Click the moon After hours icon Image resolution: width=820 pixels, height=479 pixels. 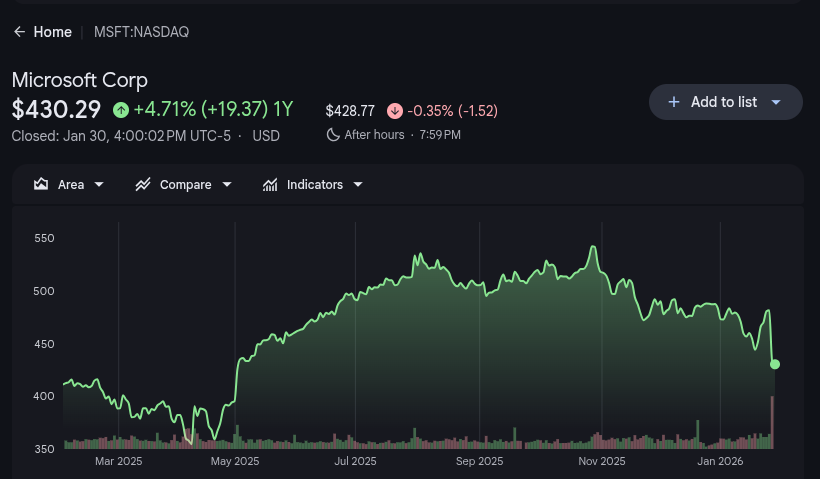(333, 135)
